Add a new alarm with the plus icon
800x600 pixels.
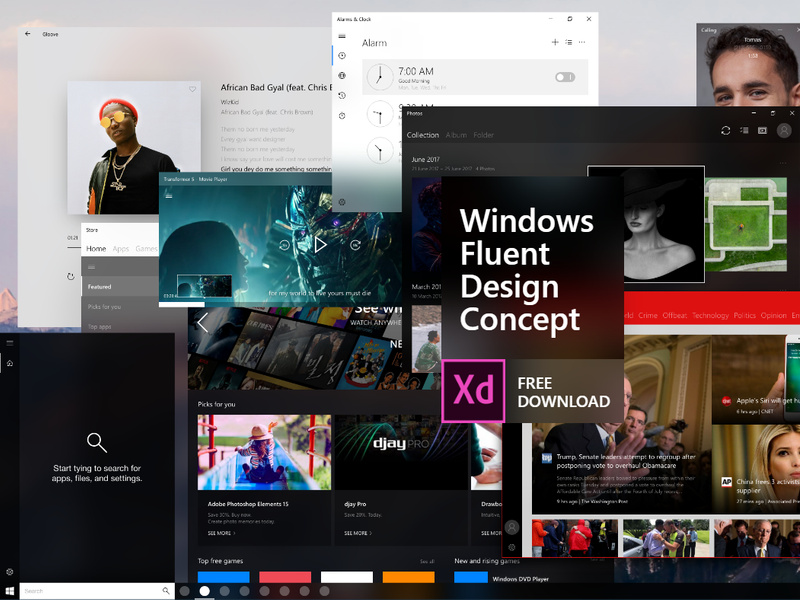[557, 42]
